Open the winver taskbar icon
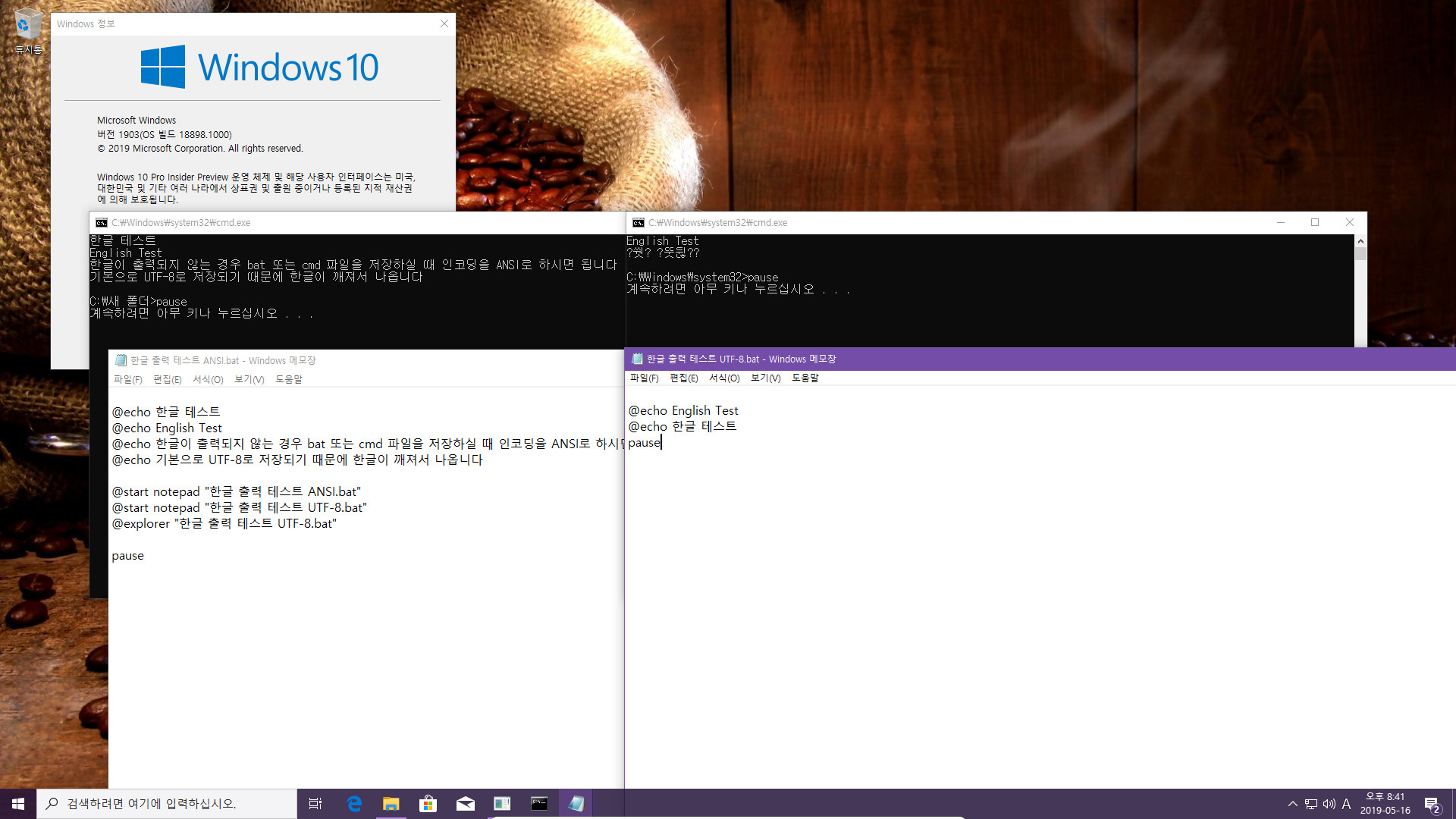 click(502, 804)
